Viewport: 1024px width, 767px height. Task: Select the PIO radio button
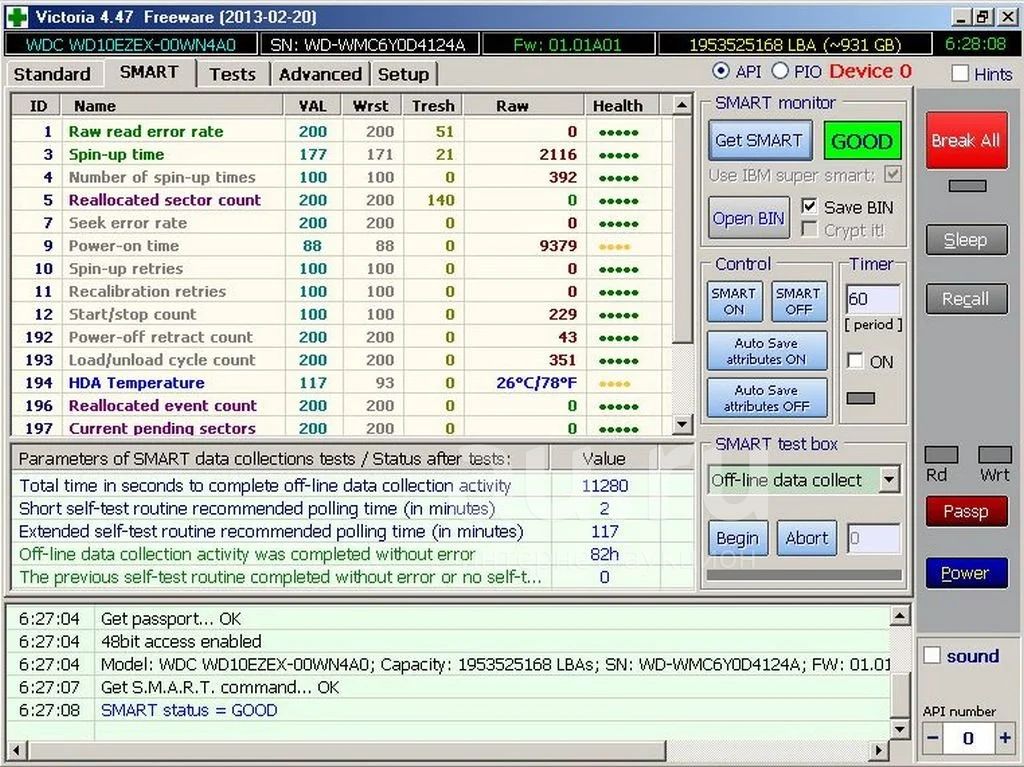point(780,71)
